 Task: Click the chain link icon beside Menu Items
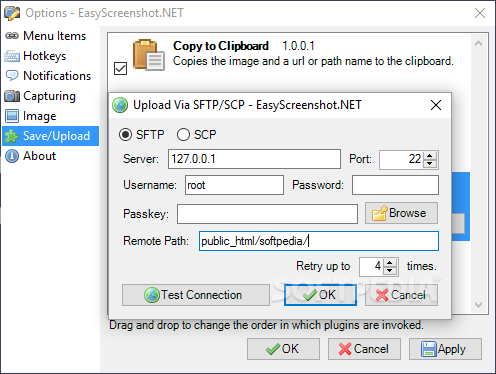pos(12,36)
